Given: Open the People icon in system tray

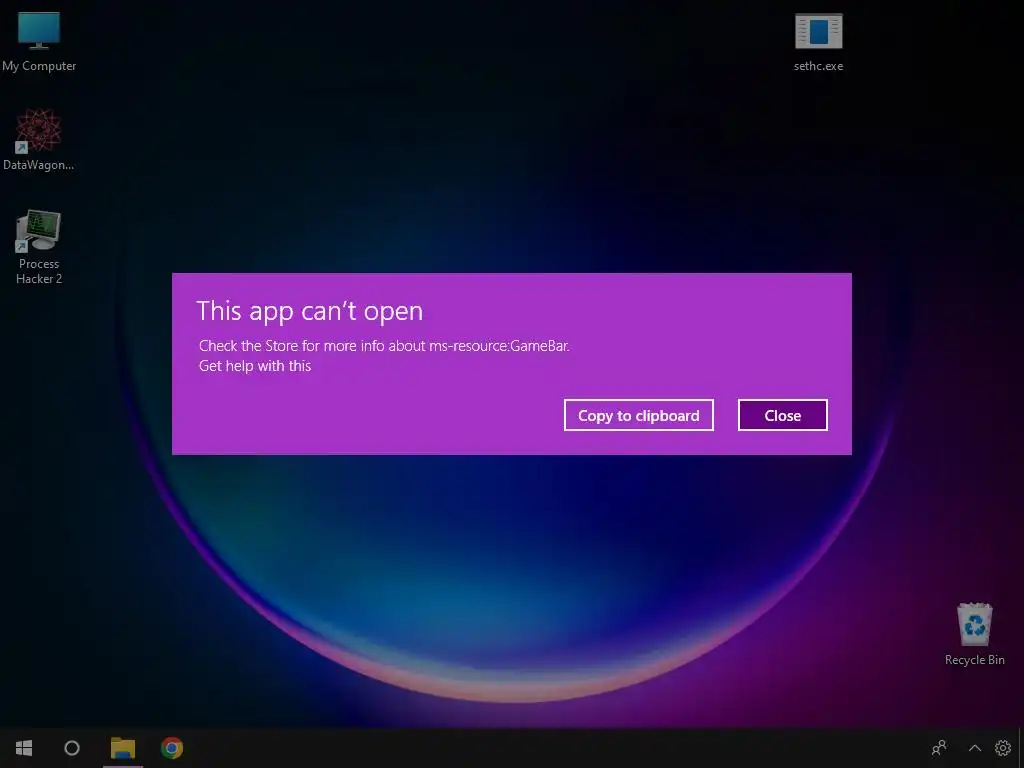Looking at the screenshot, I should pos(939,748).
